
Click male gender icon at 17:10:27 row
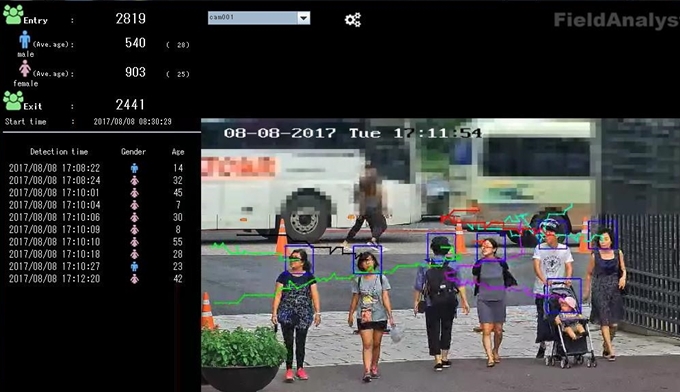(134, 266)
